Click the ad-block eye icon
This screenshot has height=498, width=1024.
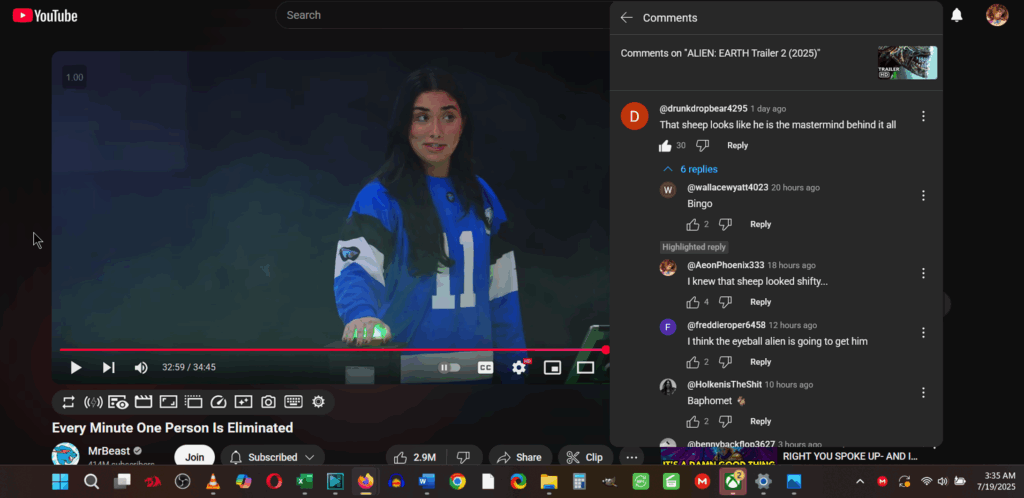click(118, 402)
